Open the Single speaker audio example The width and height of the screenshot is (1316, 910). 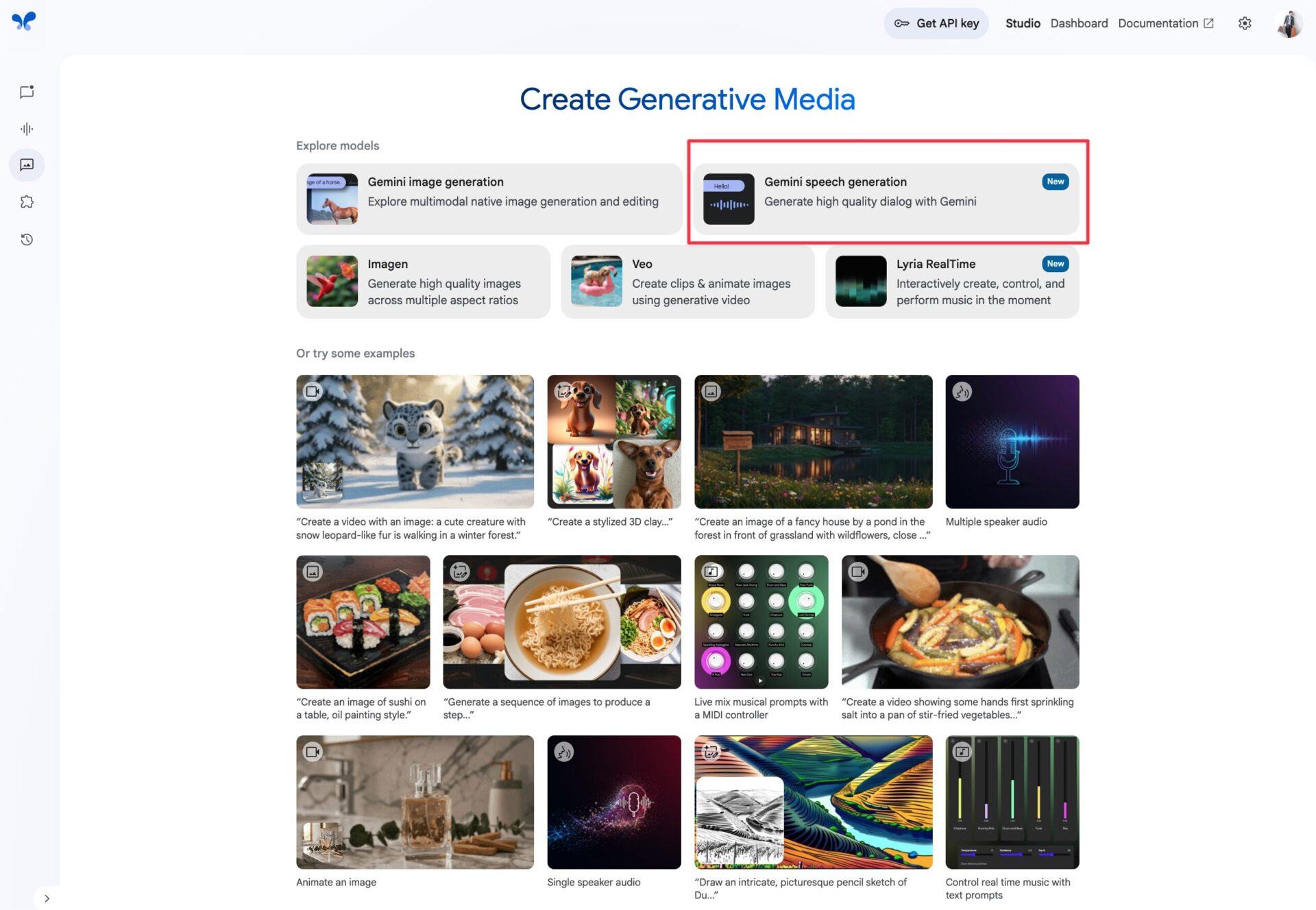point(614,802)
